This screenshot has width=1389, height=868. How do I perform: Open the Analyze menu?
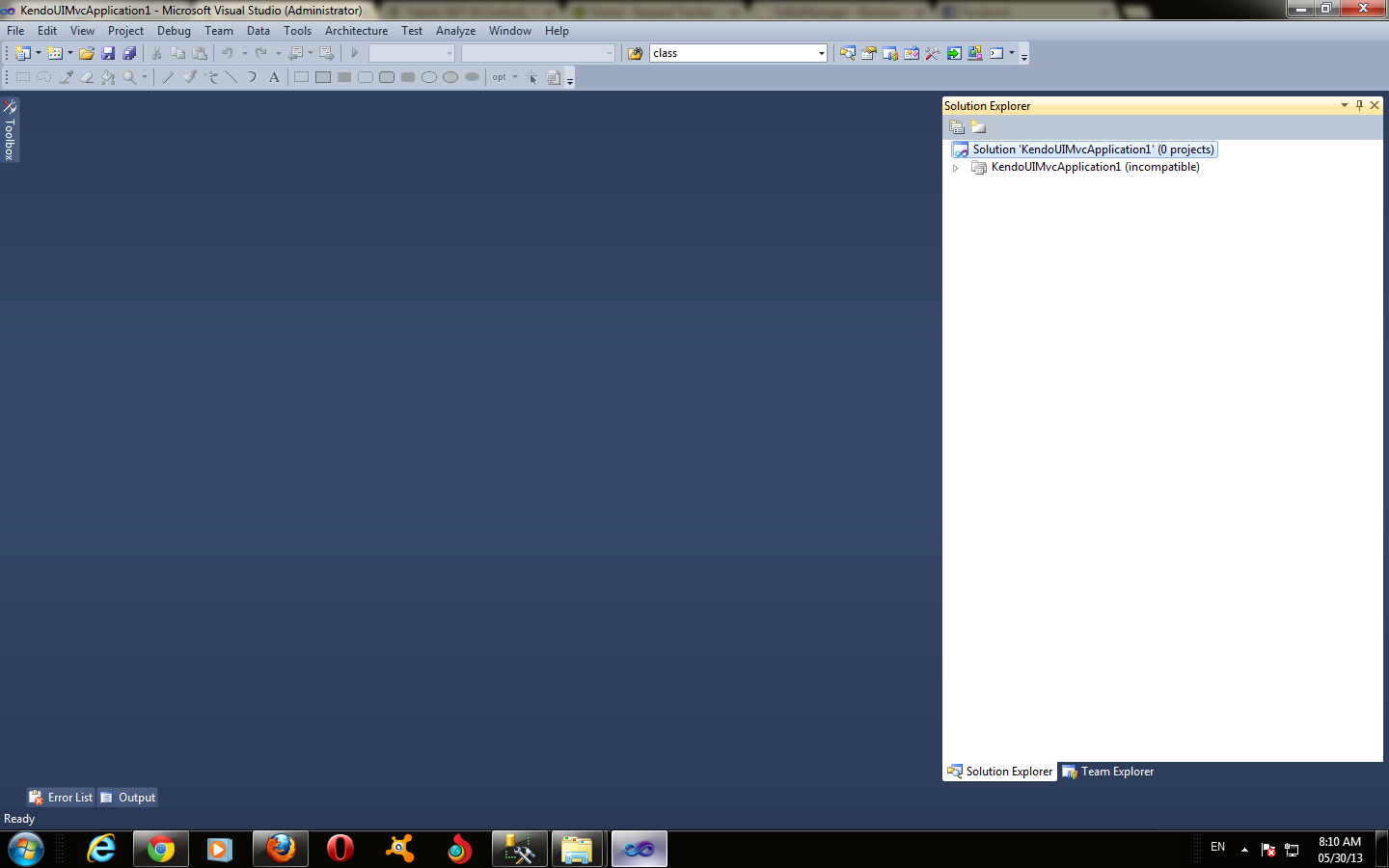[x=455, y=31]
